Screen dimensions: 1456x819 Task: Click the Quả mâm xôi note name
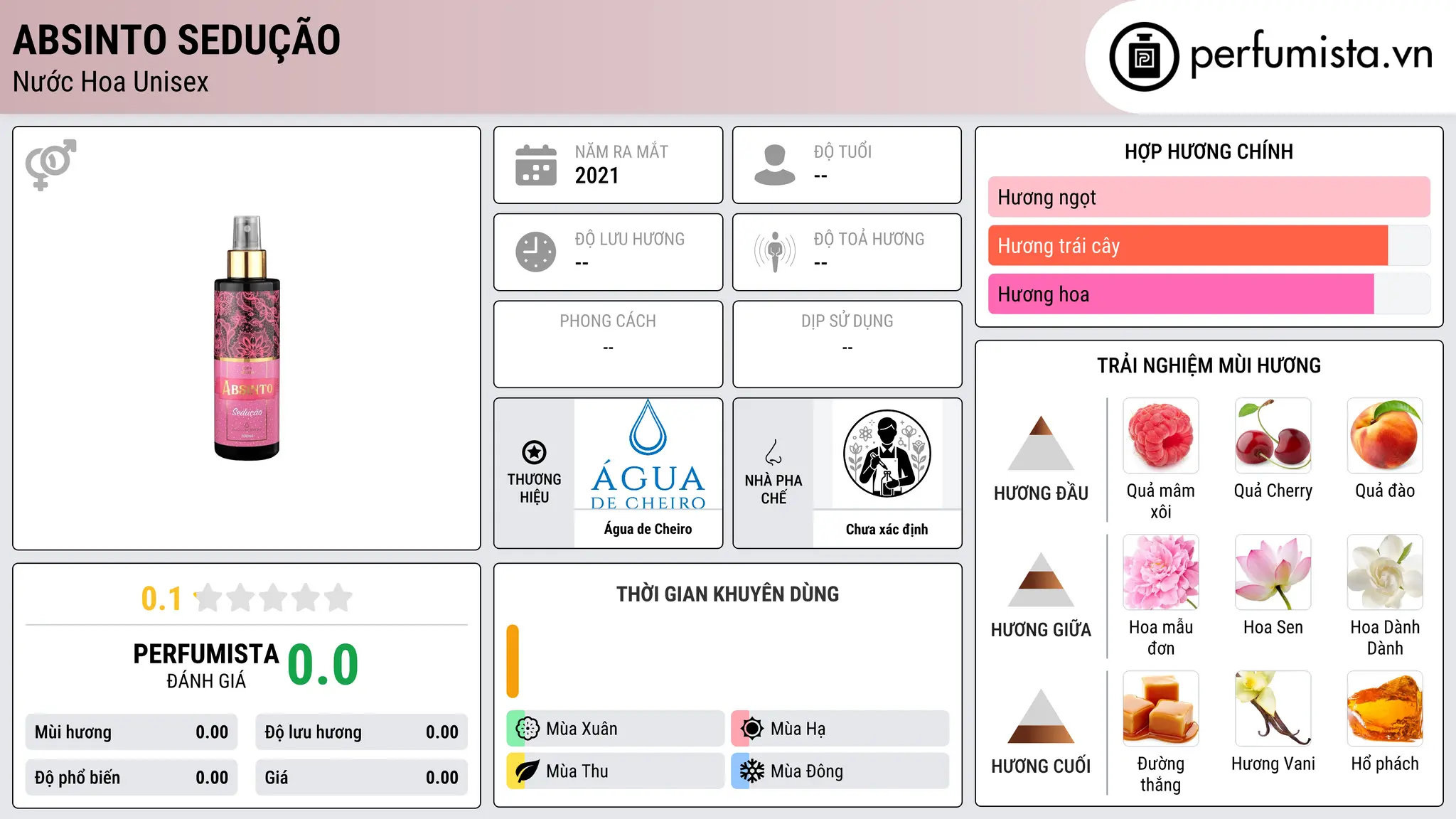(x=1161, y=501)
